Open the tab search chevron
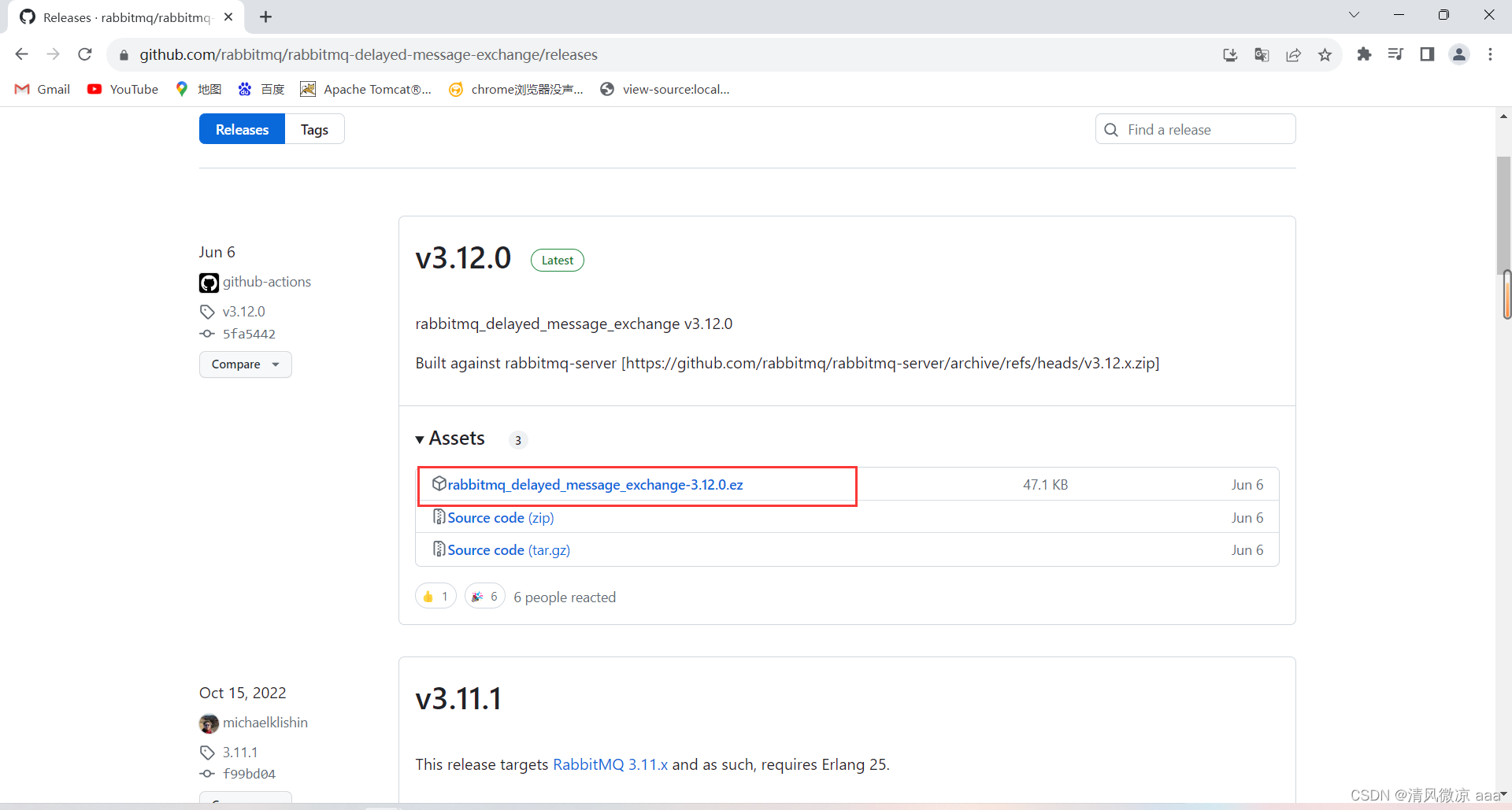This screenshot has height=810, width=1512. click(x=1354, y=15)
